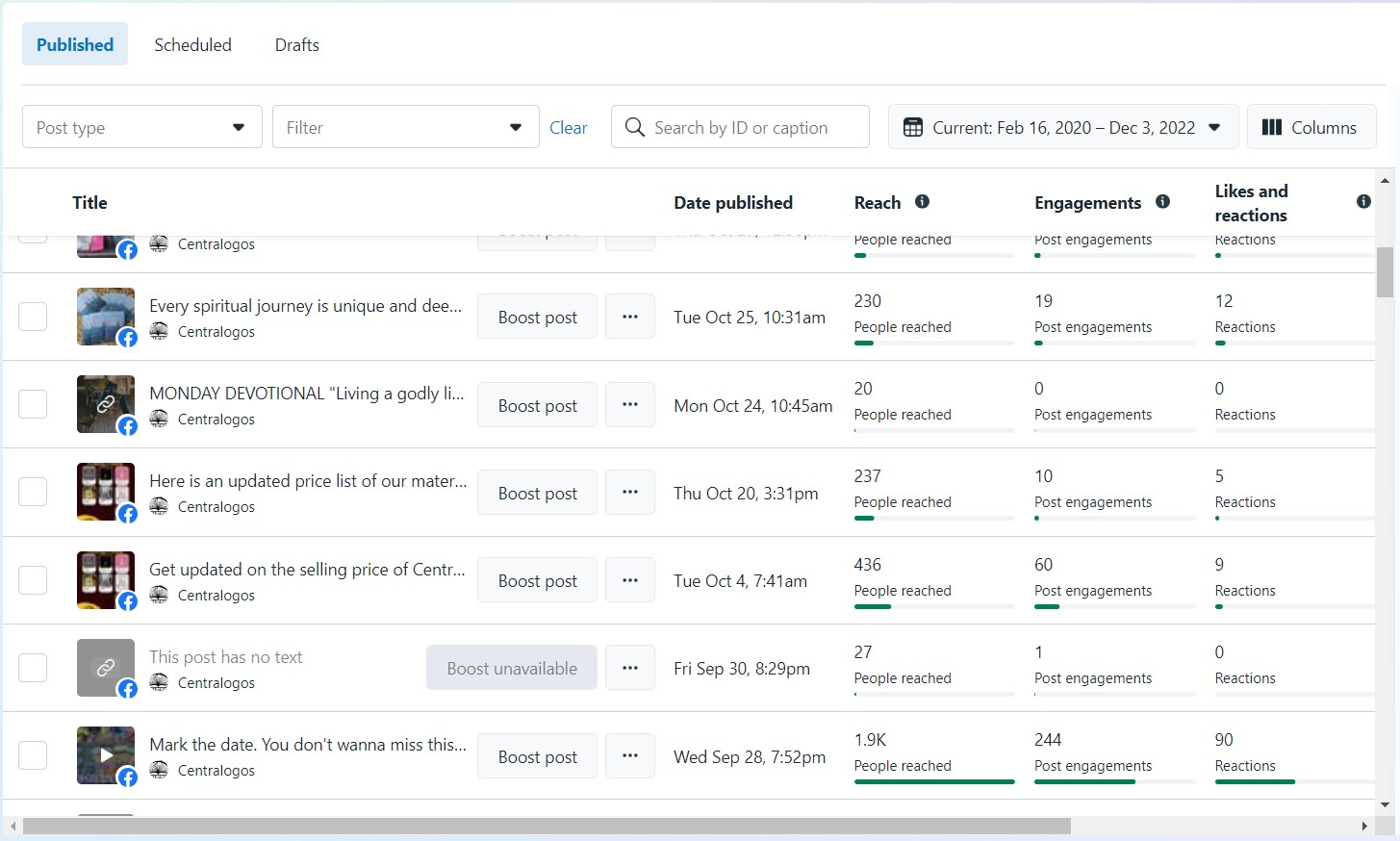Click the calendar icon in date range
Viewport: 1400px width, 841px height.
click(x=913, y=127)
